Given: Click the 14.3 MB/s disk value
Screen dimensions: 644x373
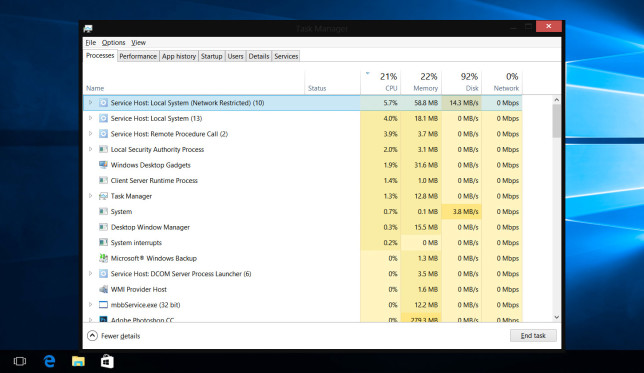Looking at the screenshot, I should point(464,103).
